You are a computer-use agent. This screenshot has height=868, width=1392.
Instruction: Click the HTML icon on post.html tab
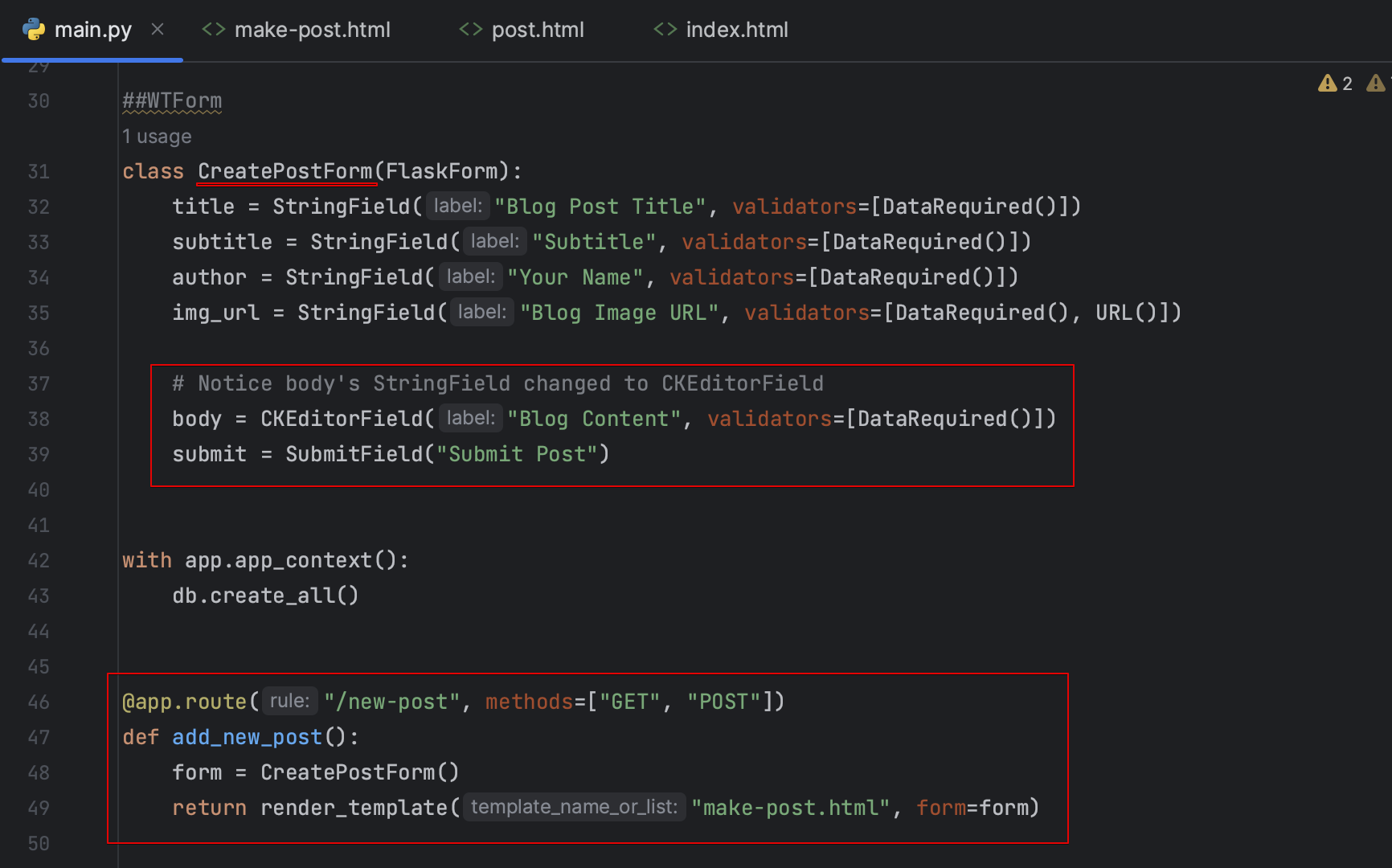(471, 30)
